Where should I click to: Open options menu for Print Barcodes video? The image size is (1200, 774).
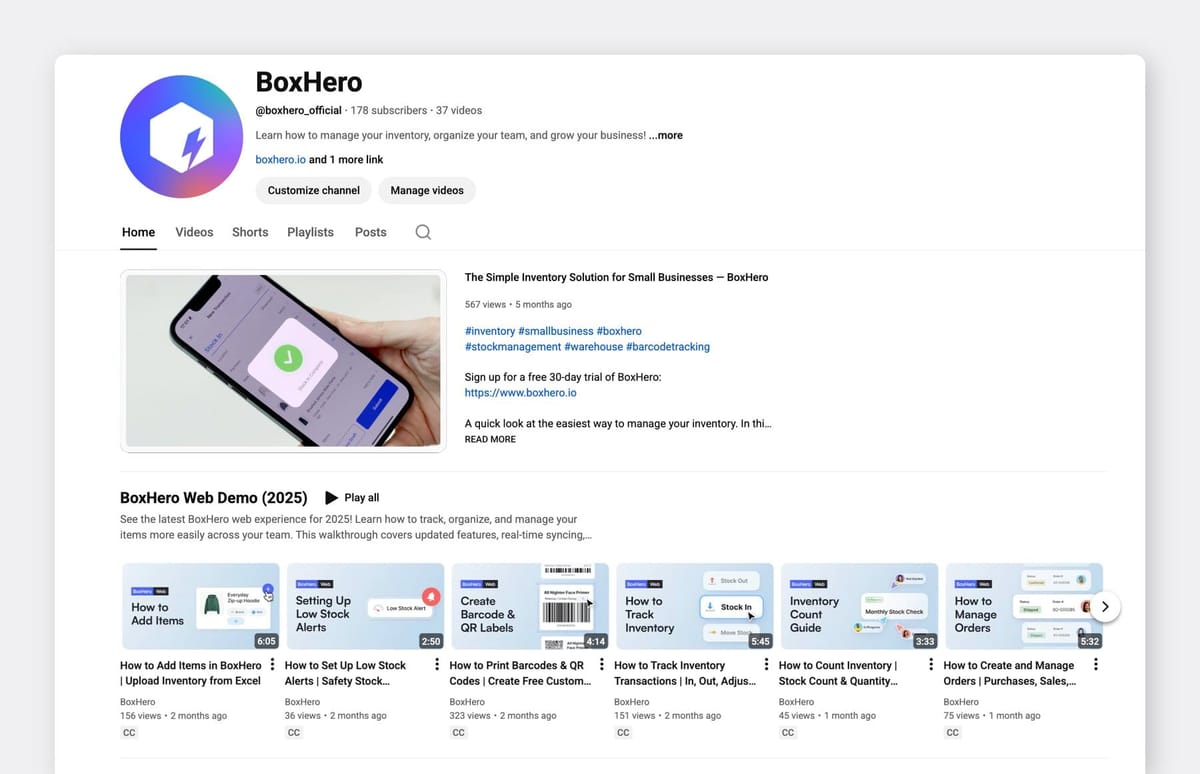(602, 665)
